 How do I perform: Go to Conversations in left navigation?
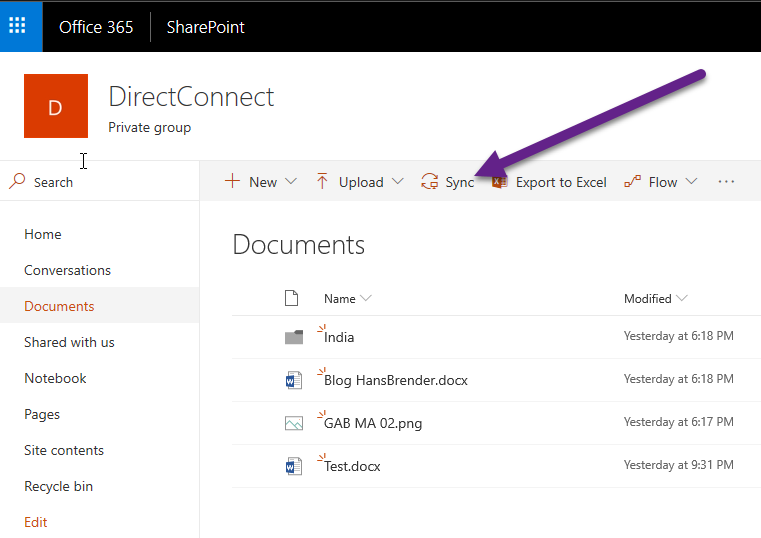[67, 270]
